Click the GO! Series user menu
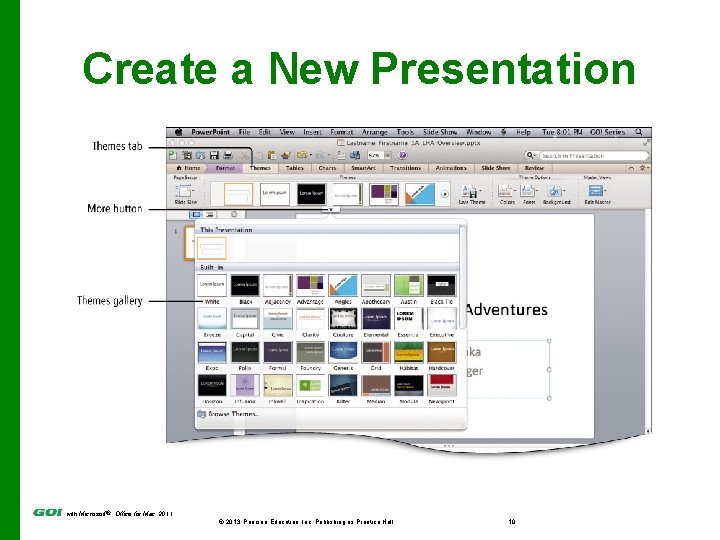 [x=608, y=132]
